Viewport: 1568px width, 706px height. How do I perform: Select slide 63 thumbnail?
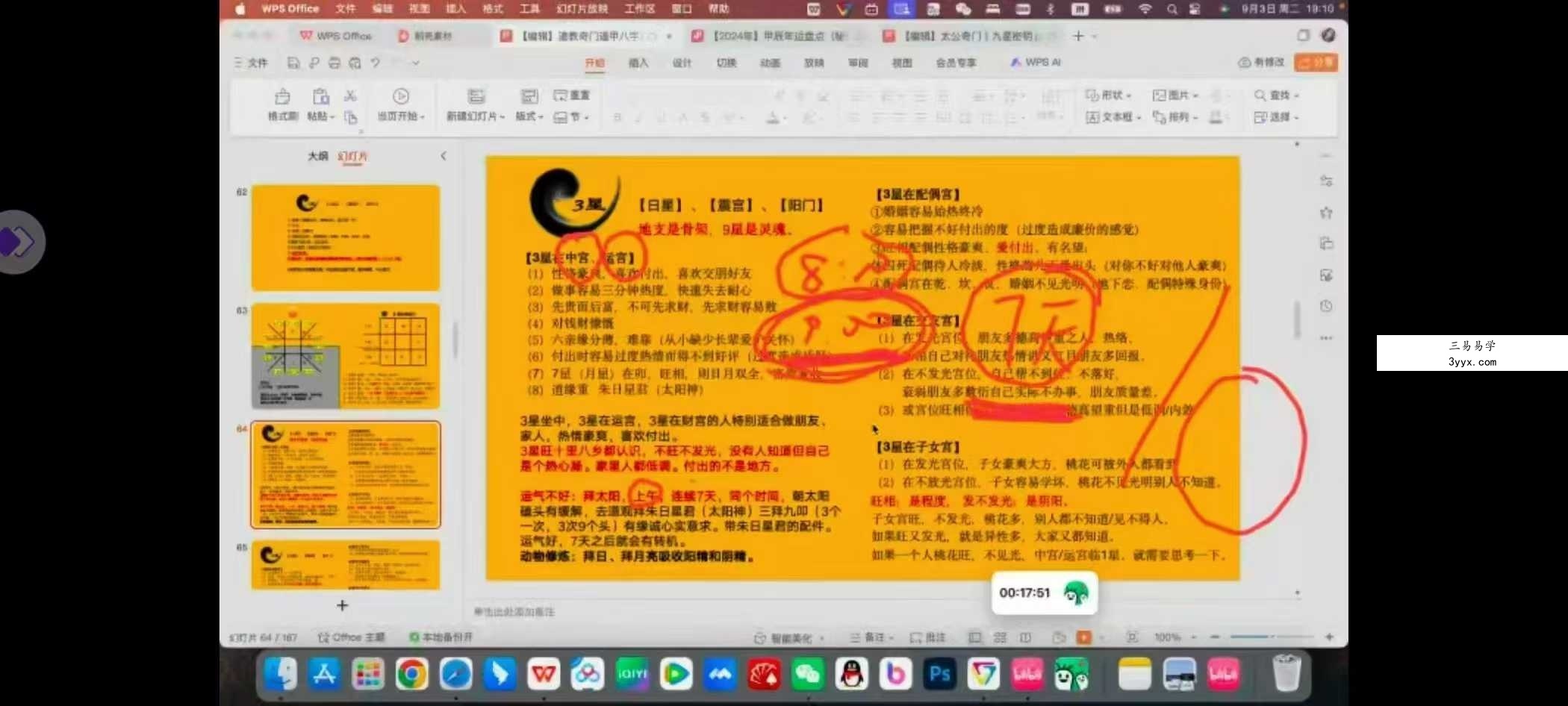coord(346,356)
